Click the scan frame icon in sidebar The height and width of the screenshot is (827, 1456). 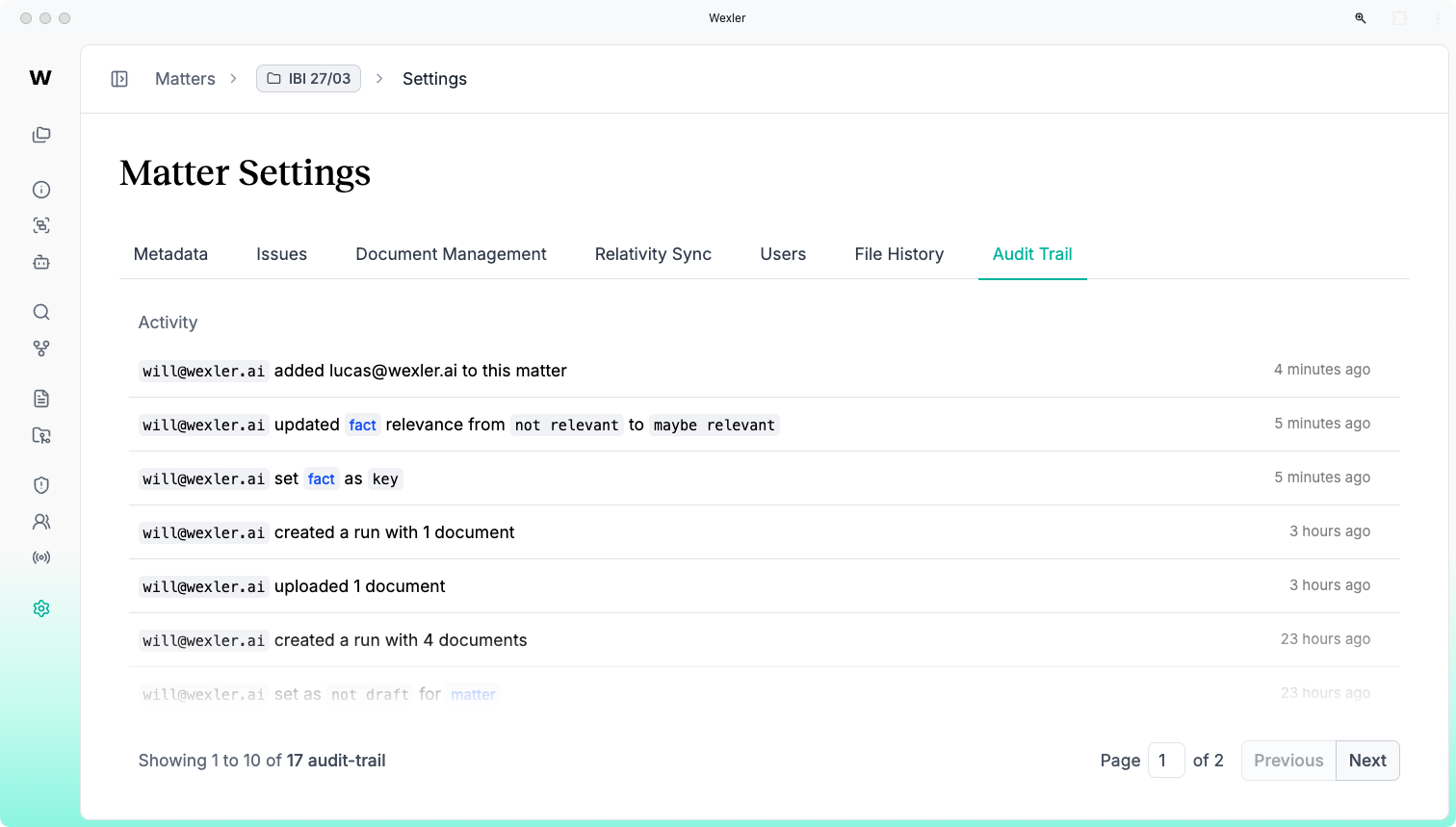(x=41, y=225)
